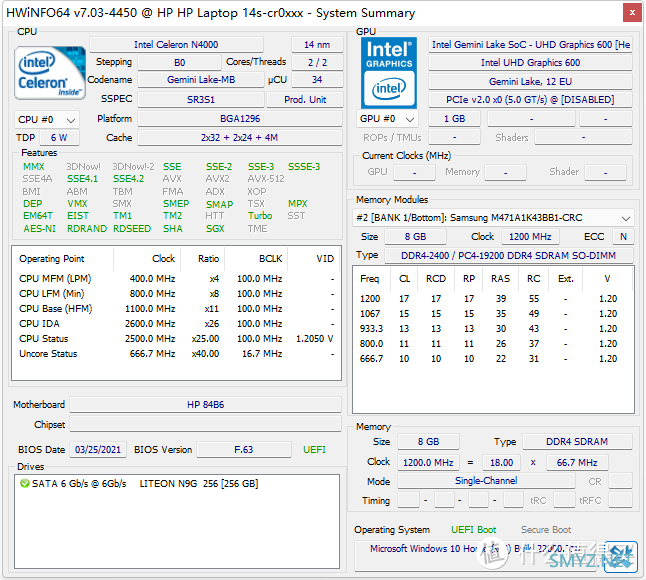Click the Prod. Unit field

(x=305, y=100)
